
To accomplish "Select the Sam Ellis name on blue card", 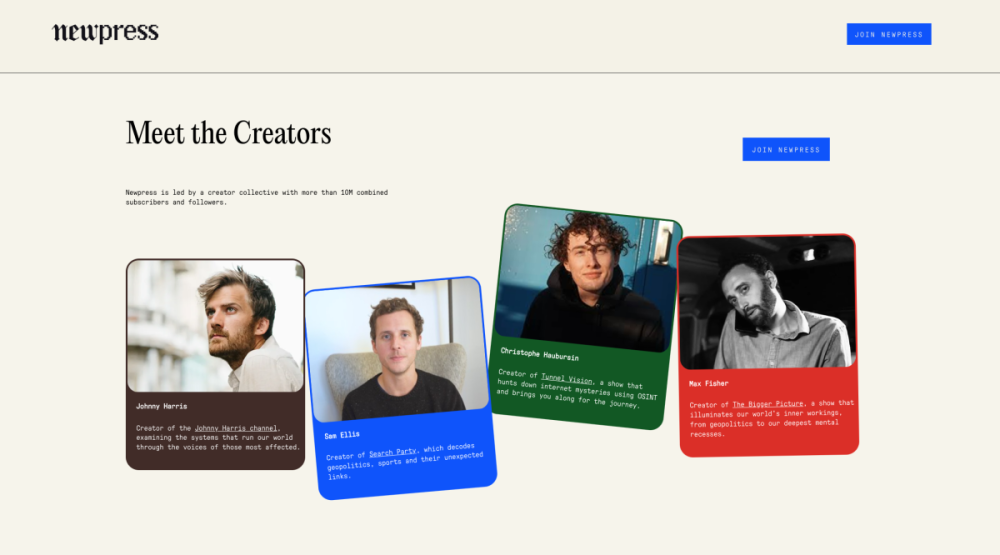I will click(343, 435).
